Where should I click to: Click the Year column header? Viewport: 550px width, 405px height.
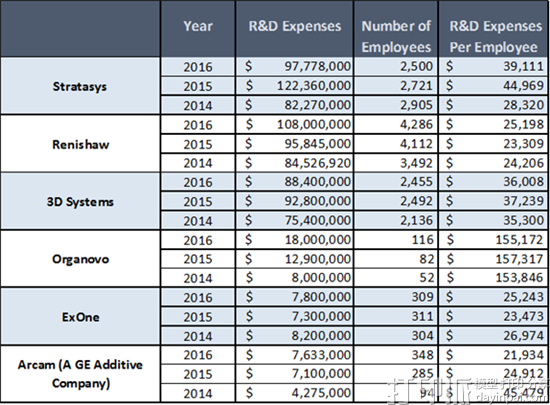[198, 28]
